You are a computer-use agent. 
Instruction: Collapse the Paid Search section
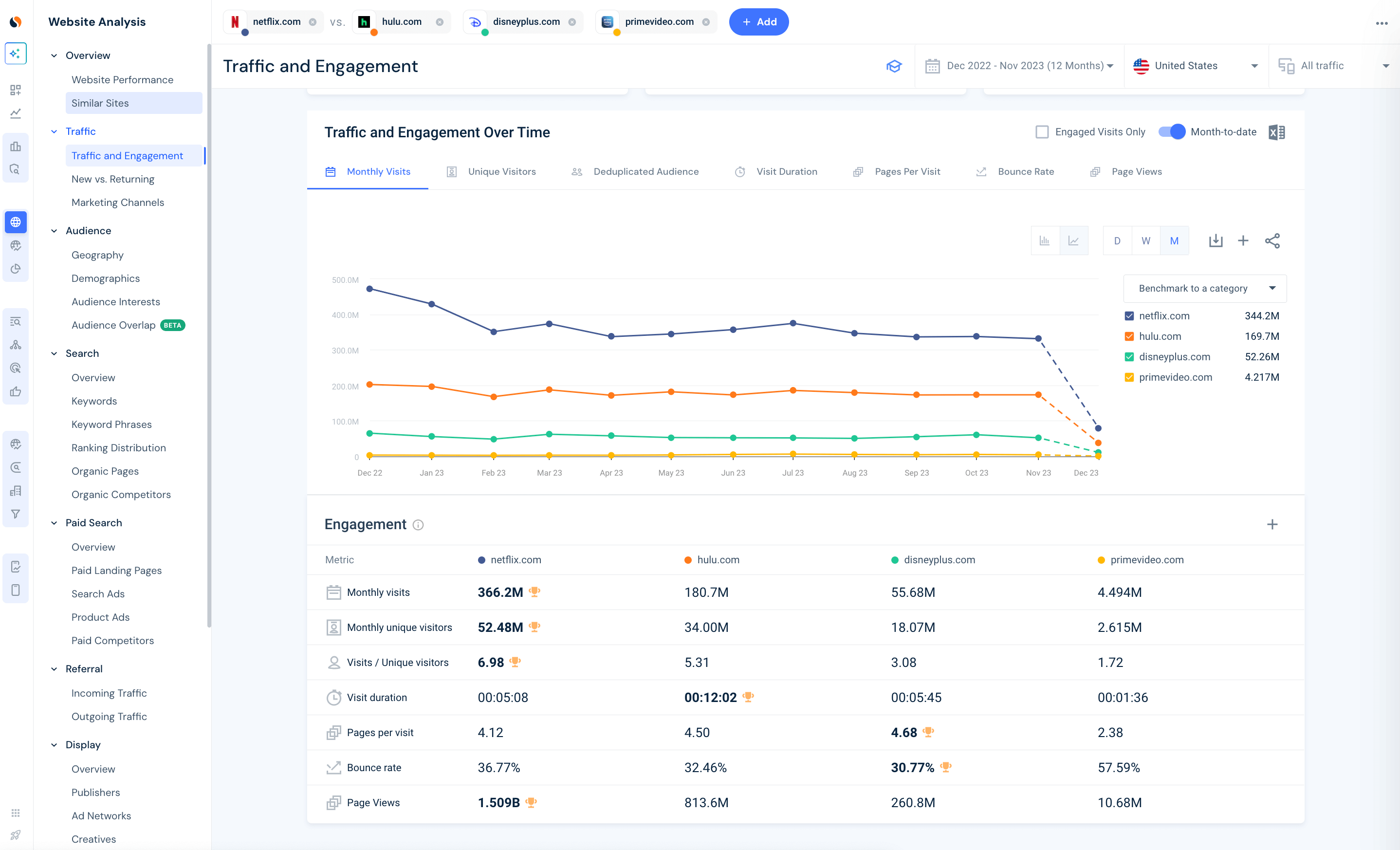point(54,523)
